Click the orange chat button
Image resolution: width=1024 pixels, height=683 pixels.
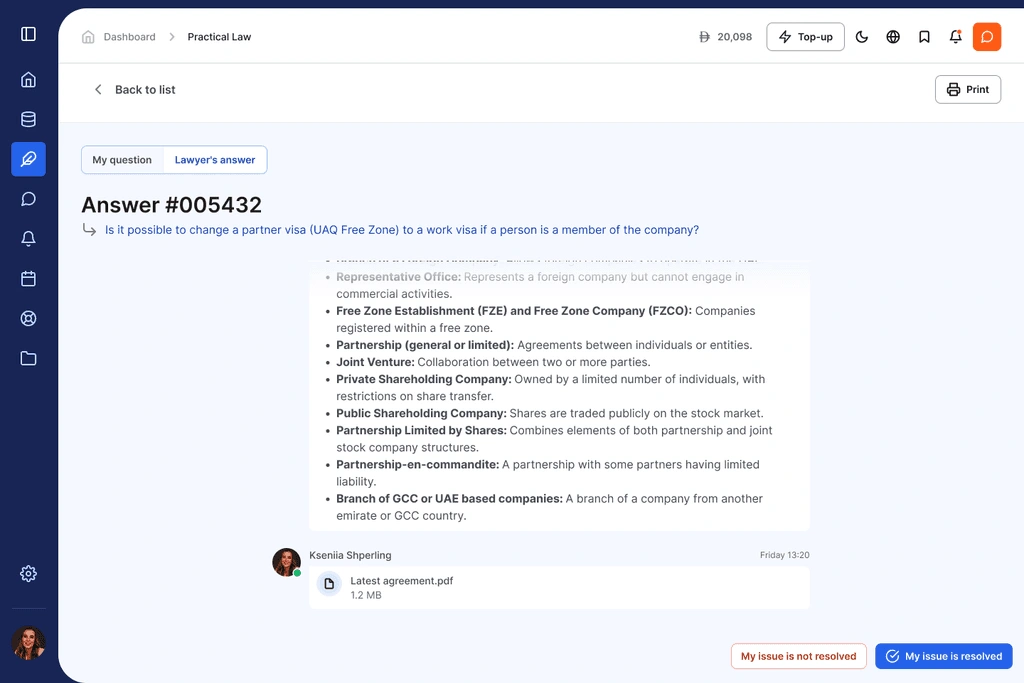pos(986,37)
